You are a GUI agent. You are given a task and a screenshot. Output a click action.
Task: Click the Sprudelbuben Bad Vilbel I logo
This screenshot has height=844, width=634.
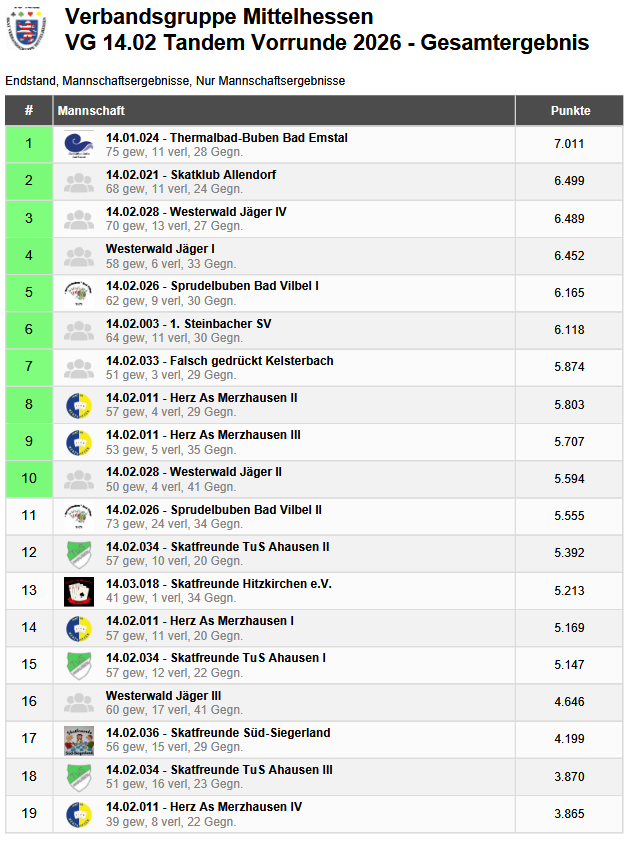tap(79, 293)
